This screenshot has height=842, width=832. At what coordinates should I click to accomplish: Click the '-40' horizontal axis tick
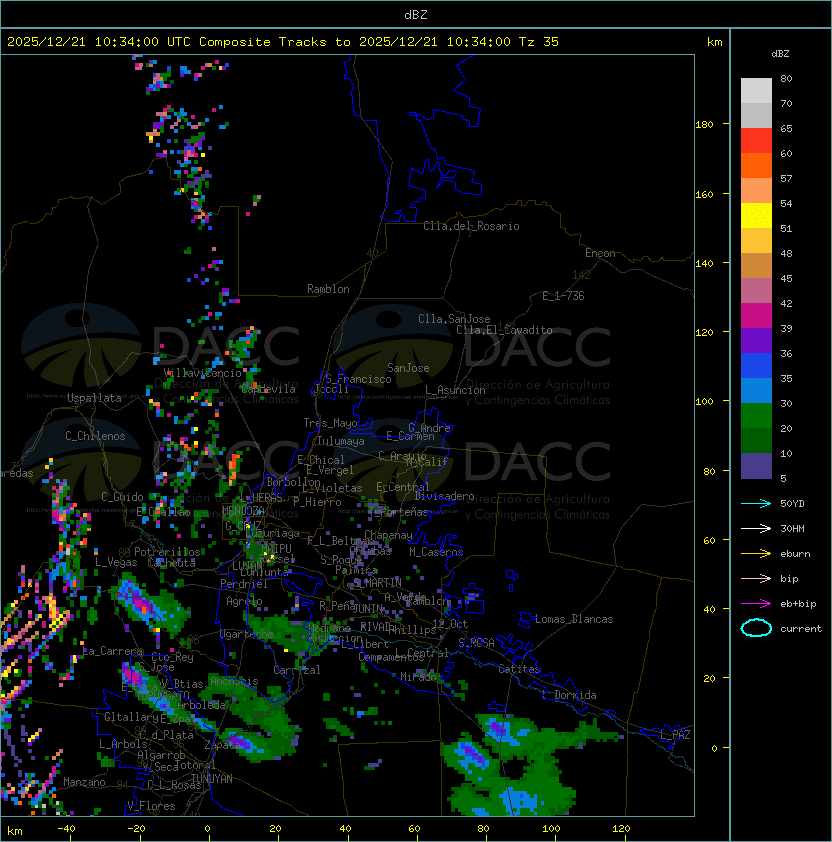66,829
